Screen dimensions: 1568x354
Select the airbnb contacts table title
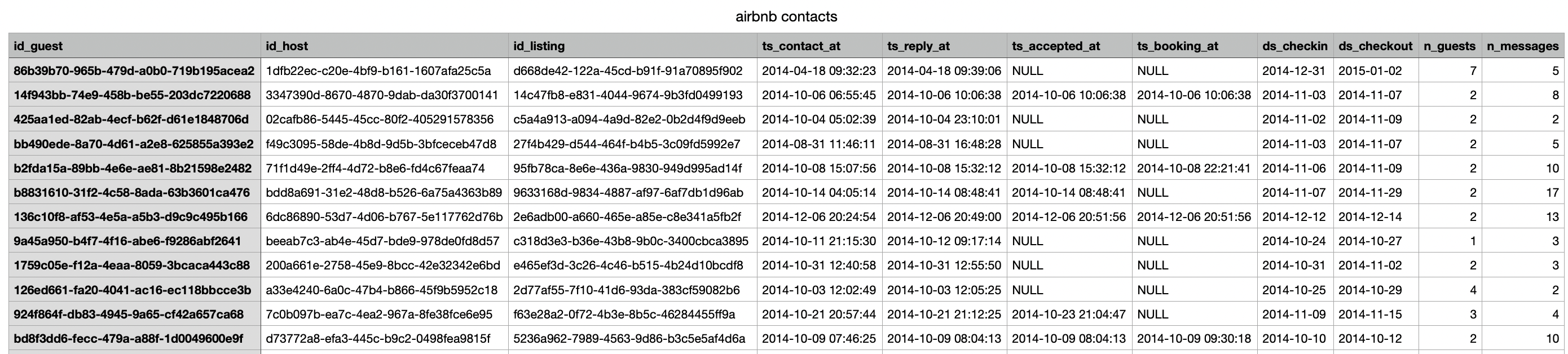(x=786, y=16)
